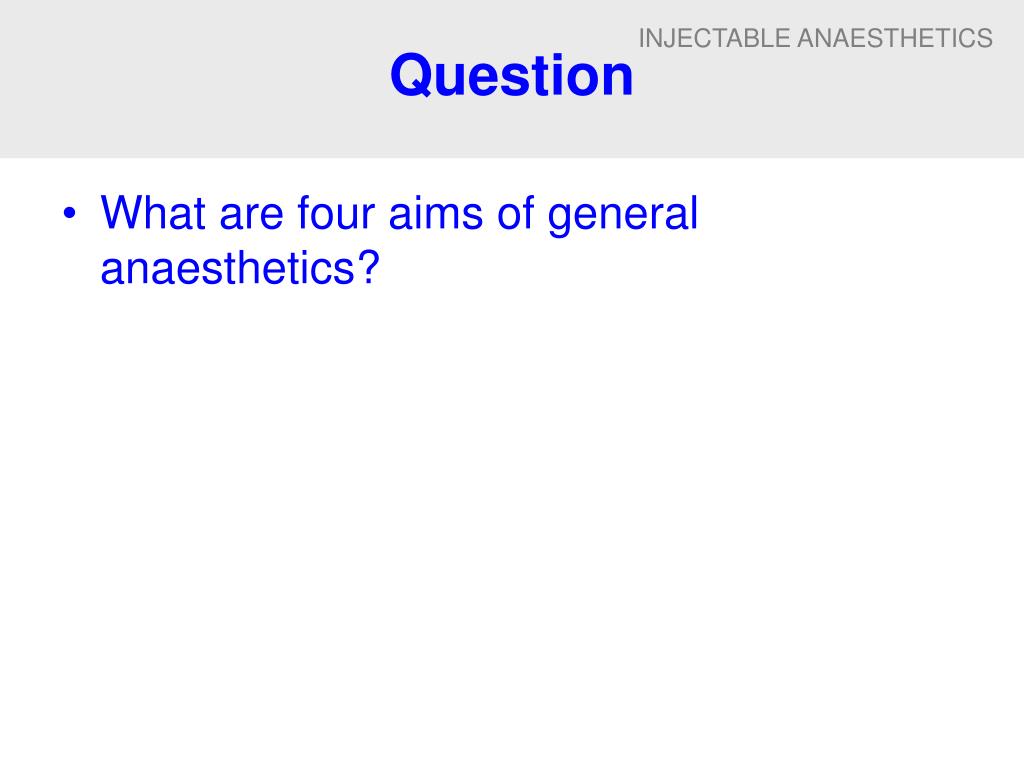Viewport: 1024px width, 768px height.
Task: Click the word "are" in the bullet
Action: click(251, 216)
